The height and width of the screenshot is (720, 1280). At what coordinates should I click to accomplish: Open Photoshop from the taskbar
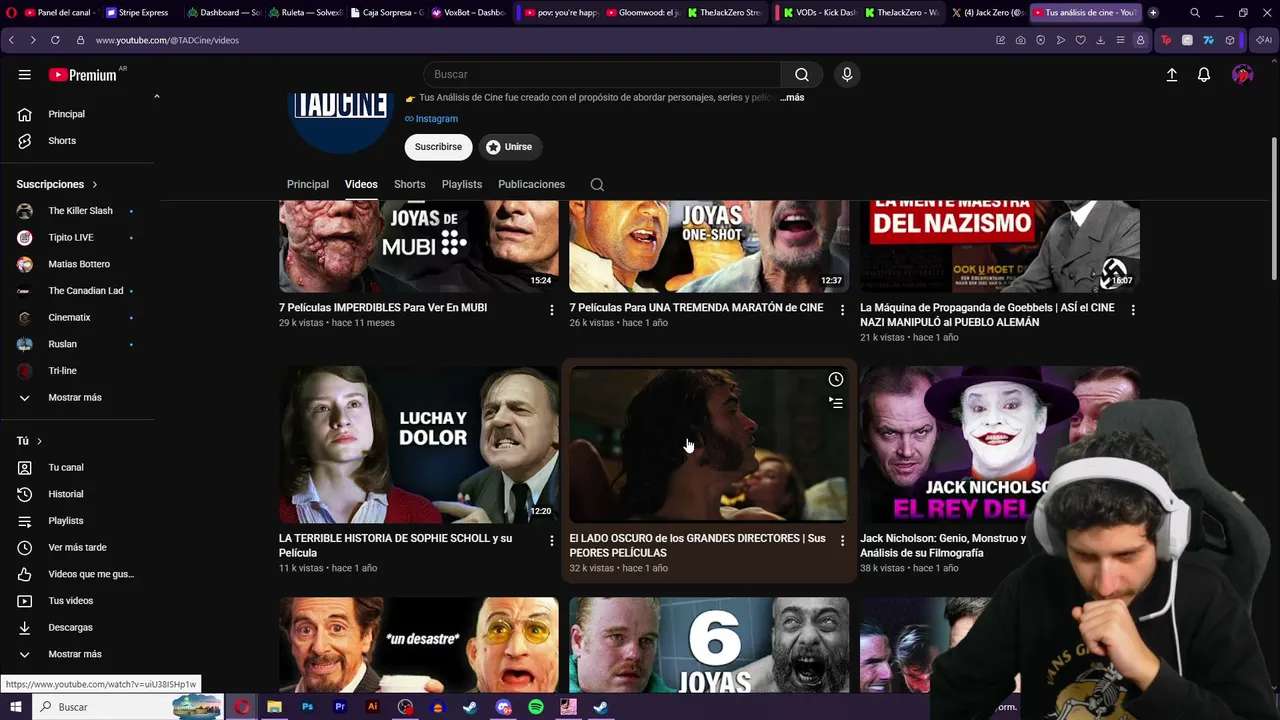tap(307, 707)
